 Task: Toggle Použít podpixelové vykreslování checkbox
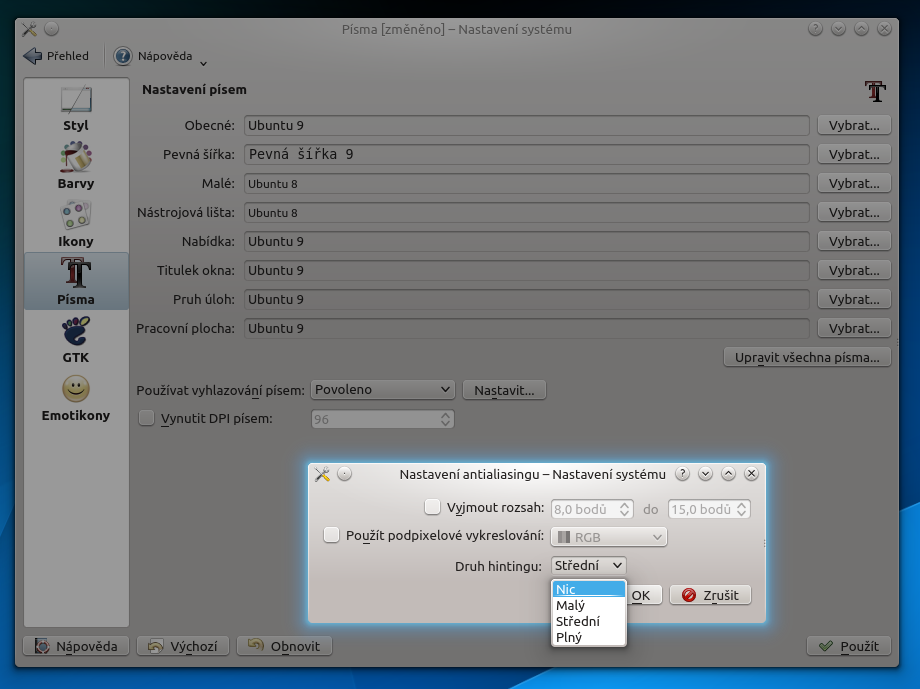[332, 536]
